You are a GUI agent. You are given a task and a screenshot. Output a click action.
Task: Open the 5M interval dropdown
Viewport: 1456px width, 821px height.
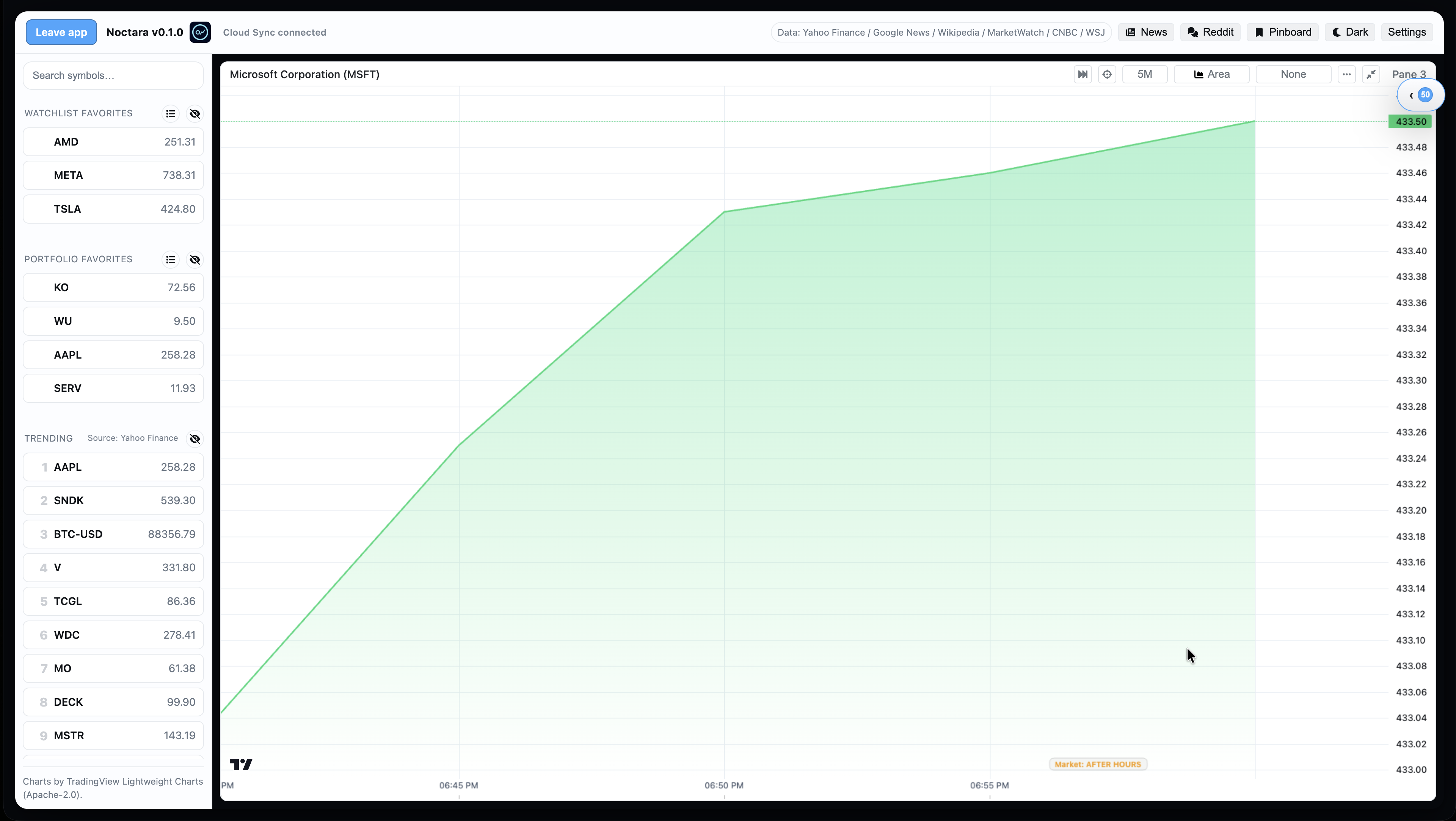pos(1144,74)
